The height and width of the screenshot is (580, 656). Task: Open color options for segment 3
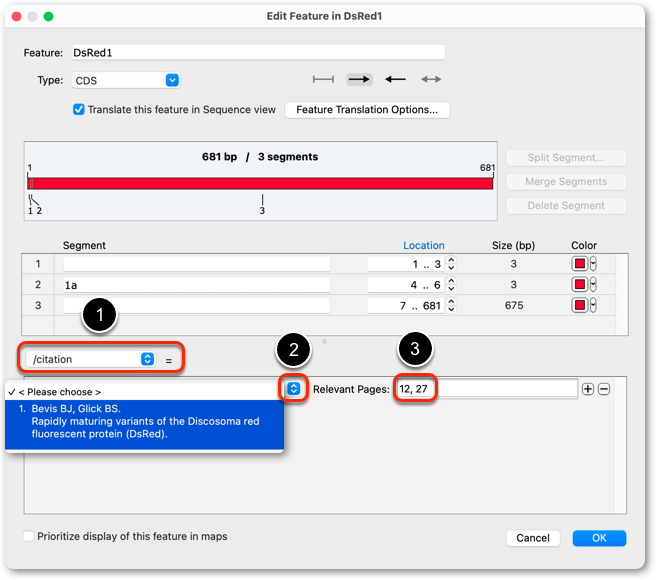(x=593, y=305)
